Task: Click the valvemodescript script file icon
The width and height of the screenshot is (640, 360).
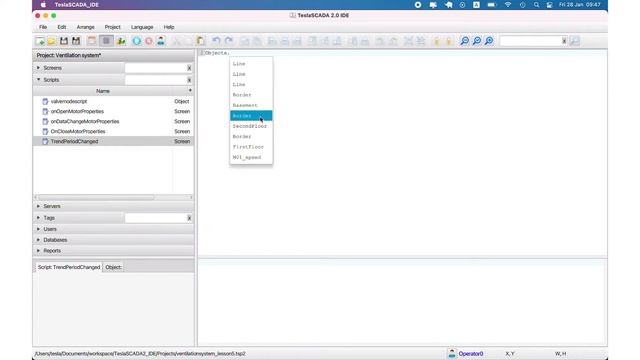Action: click(45, 101)
